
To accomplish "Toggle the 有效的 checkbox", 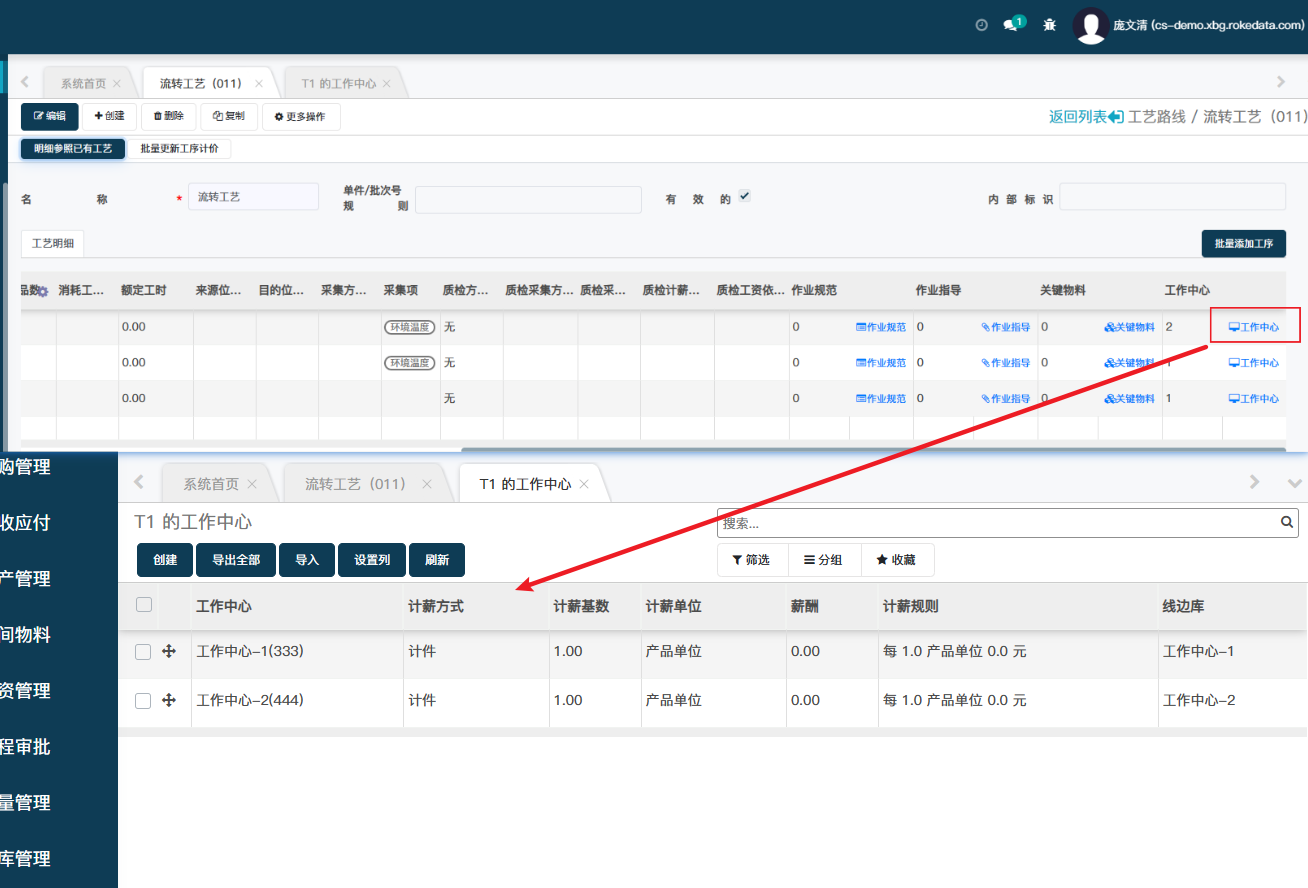I will 744,196.
